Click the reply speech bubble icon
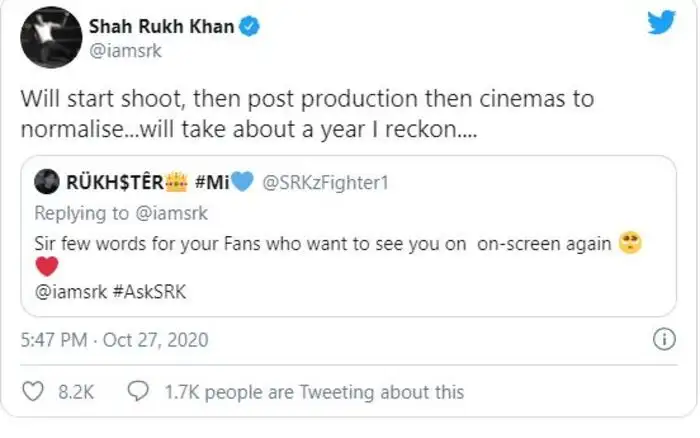This screenshot has height=438, width=700. point(140,392)
